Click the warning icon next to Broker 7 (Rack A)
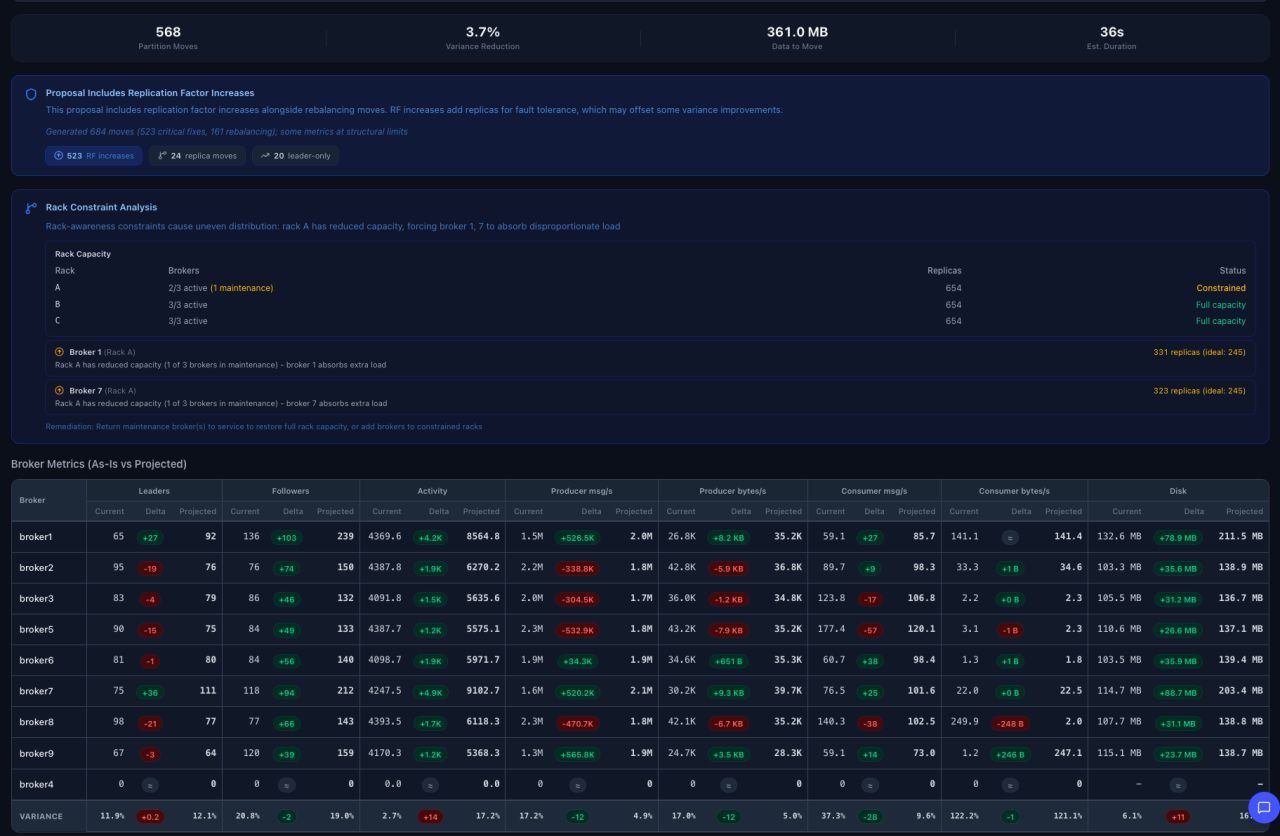The image size is (1280, 836). (x=60, y=391)
